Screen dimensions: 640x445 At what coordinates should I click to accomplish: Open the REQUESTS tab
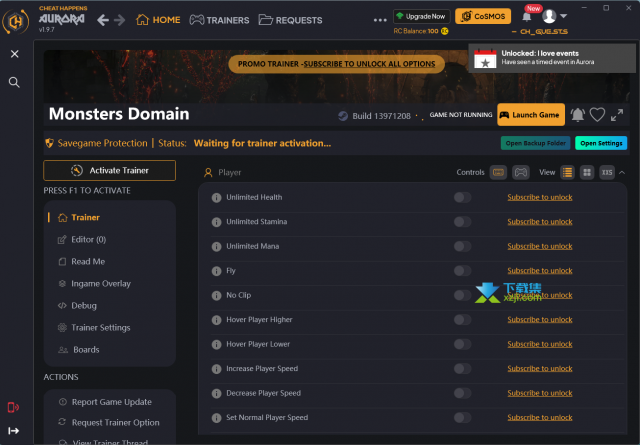291,20
